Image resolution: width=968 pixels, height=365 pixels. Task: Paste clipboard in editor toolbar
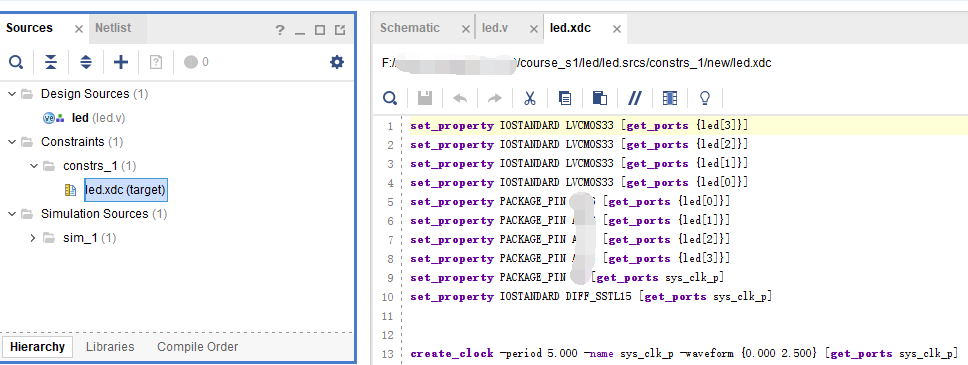(599, 98)
